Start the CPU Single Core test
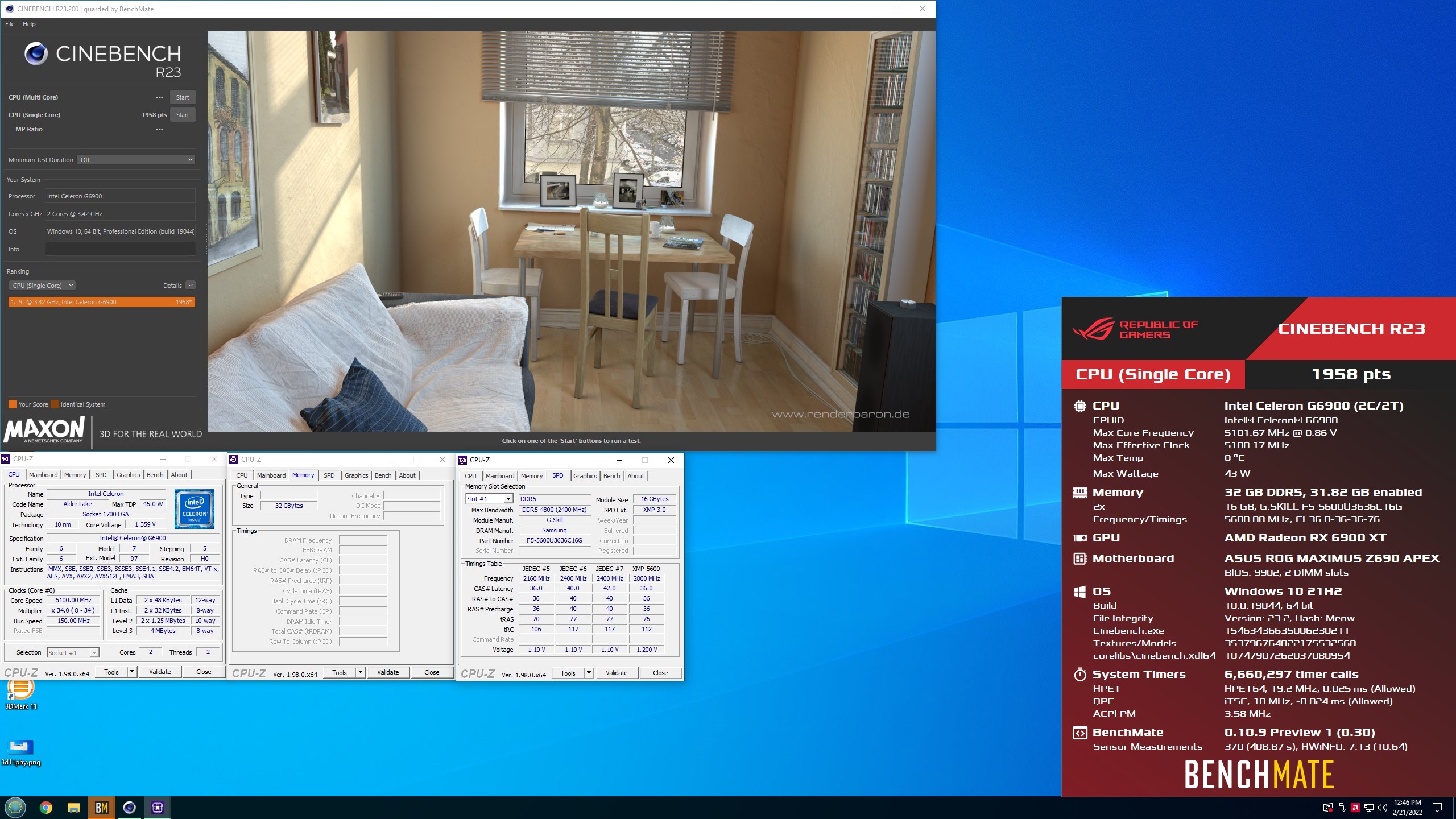This screenshot has width=1456, height=819. point(183,115)
